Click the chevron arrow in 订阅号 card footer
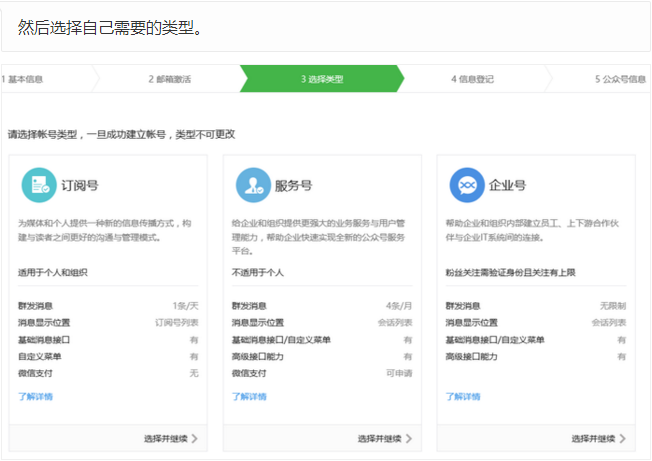The width and height of the screenshot is (652, 461). 195,439
